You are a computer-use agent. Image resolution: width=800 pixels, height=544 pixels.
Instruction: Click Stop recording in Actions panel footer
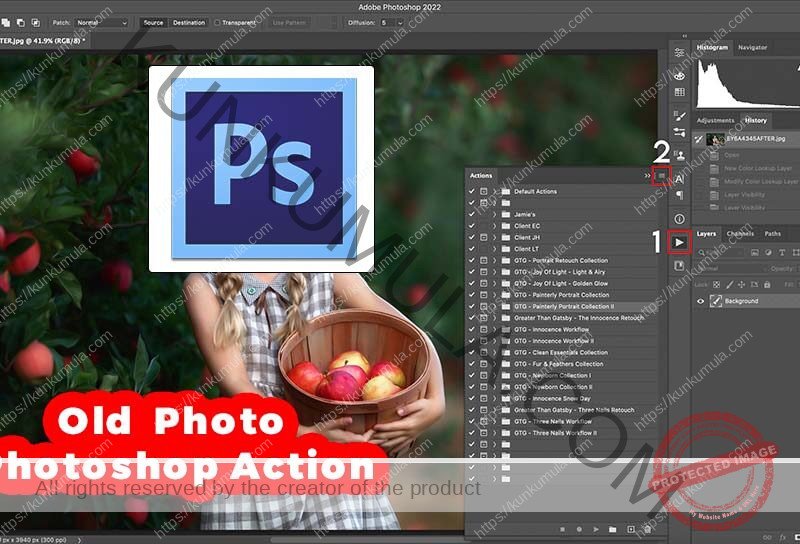click(562, 529)
